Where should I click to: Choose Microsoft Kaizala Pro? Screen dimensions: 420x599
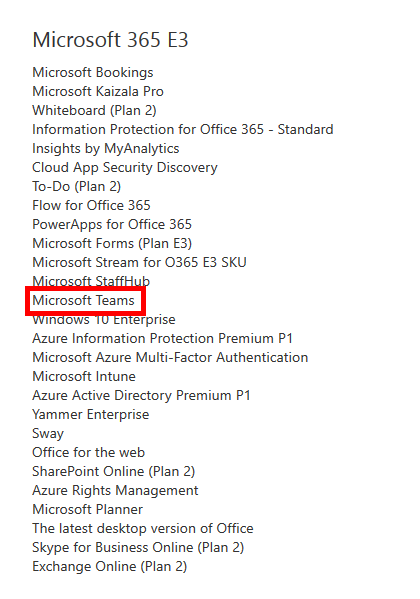[98, 92]
